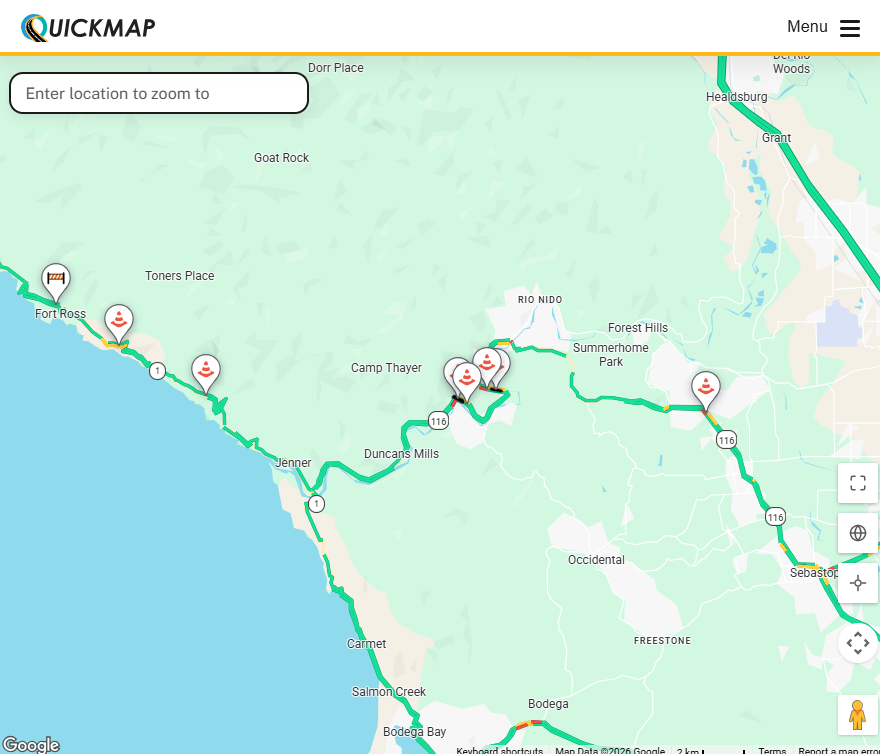Click the Fort Ross label
880x754 pixels.
click(x=60, y=314)
